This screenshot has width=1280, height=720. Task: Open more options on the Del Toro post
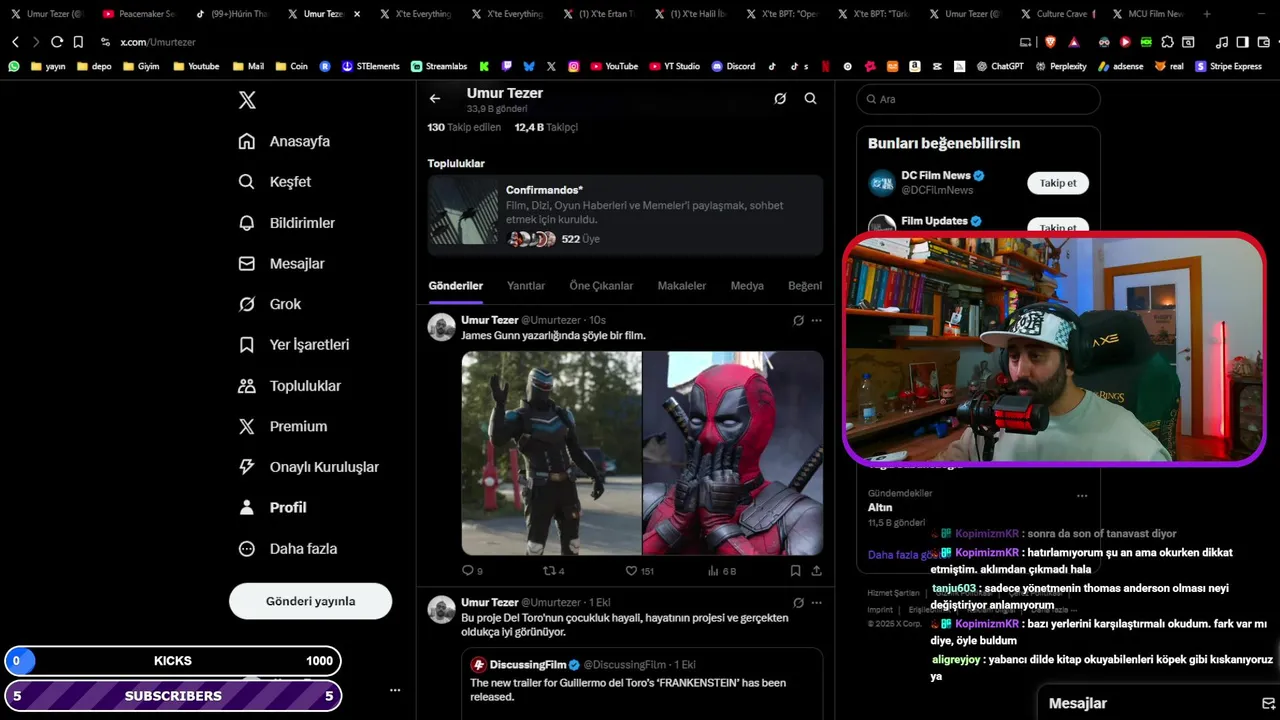[816, 603]
